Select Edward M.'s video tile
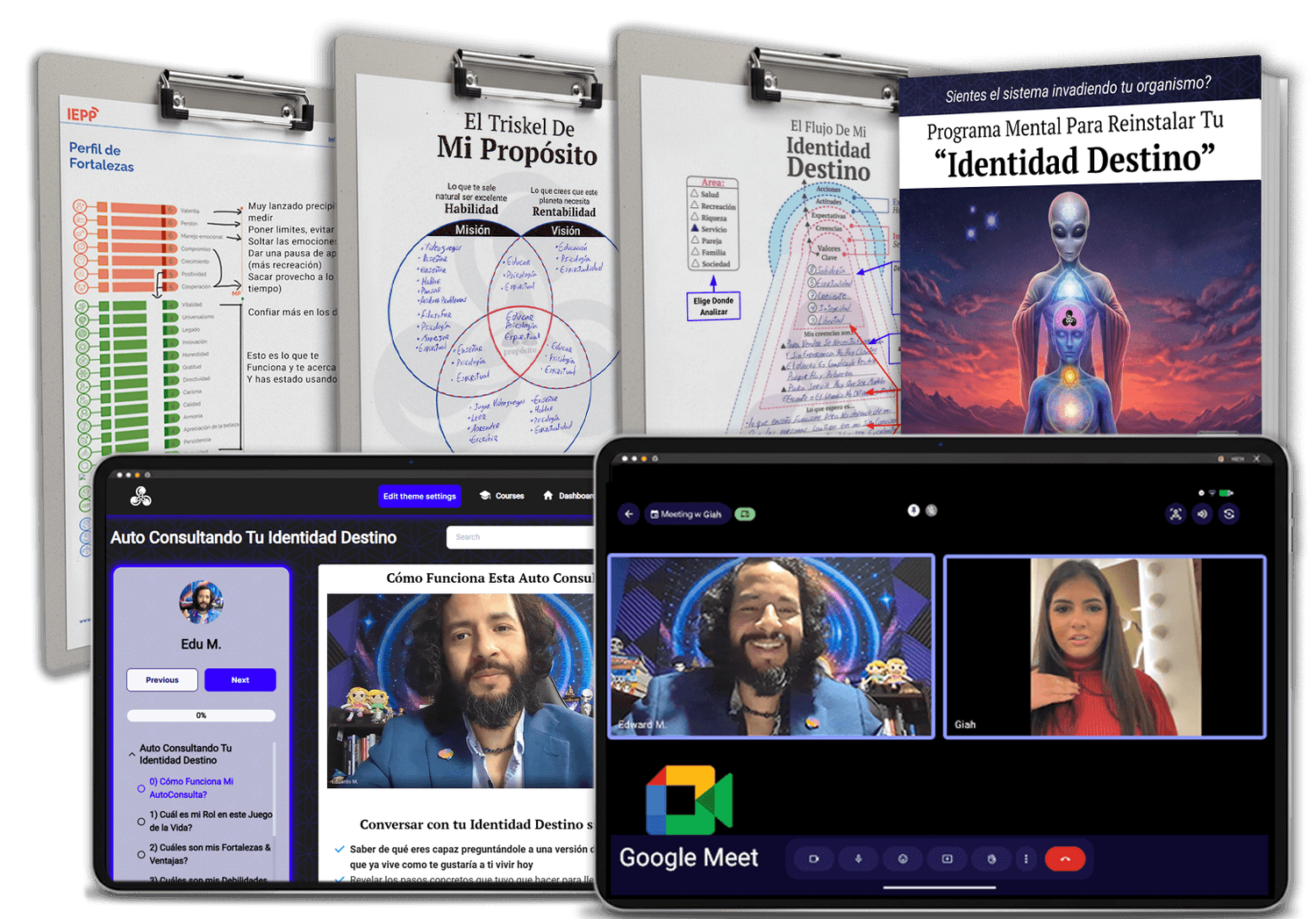 [771, 646]
